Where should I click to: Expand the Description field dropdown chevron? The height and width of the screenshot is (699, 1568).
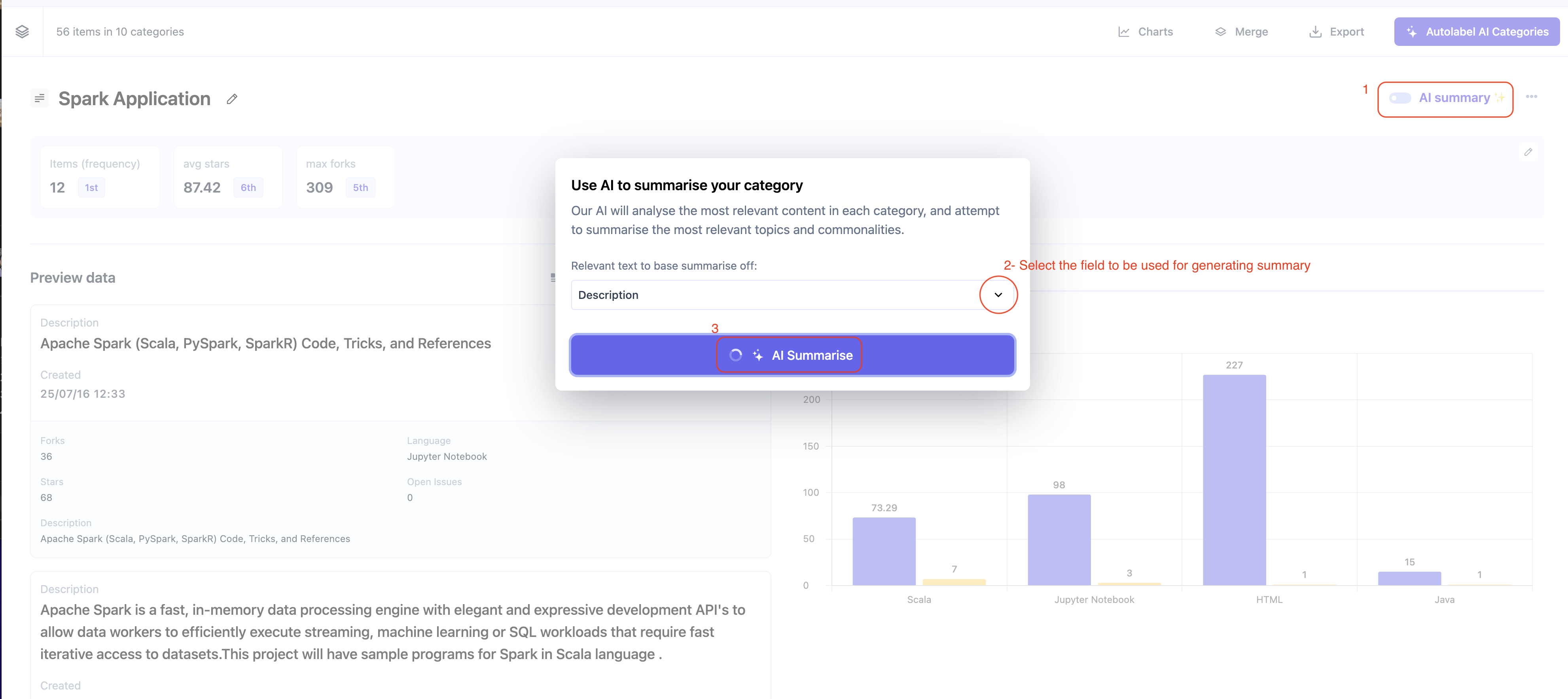click(998, 295)
